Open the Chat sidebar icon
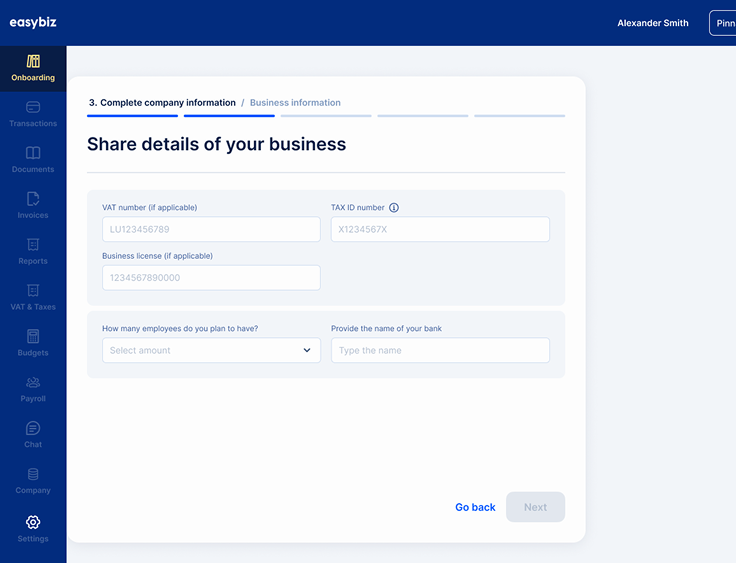The height and width of the screenshot is (563, 736). point(33,429)
